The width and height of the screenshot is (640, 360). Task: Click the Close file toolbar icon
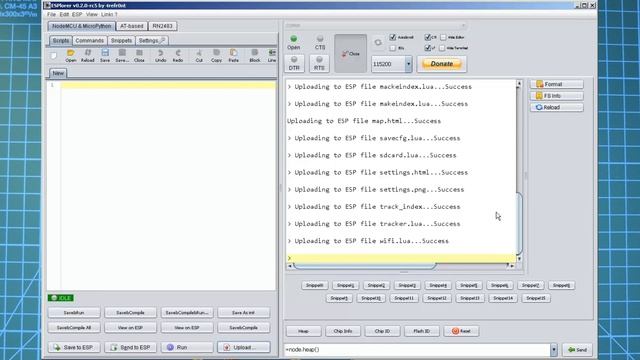(139, 56)
